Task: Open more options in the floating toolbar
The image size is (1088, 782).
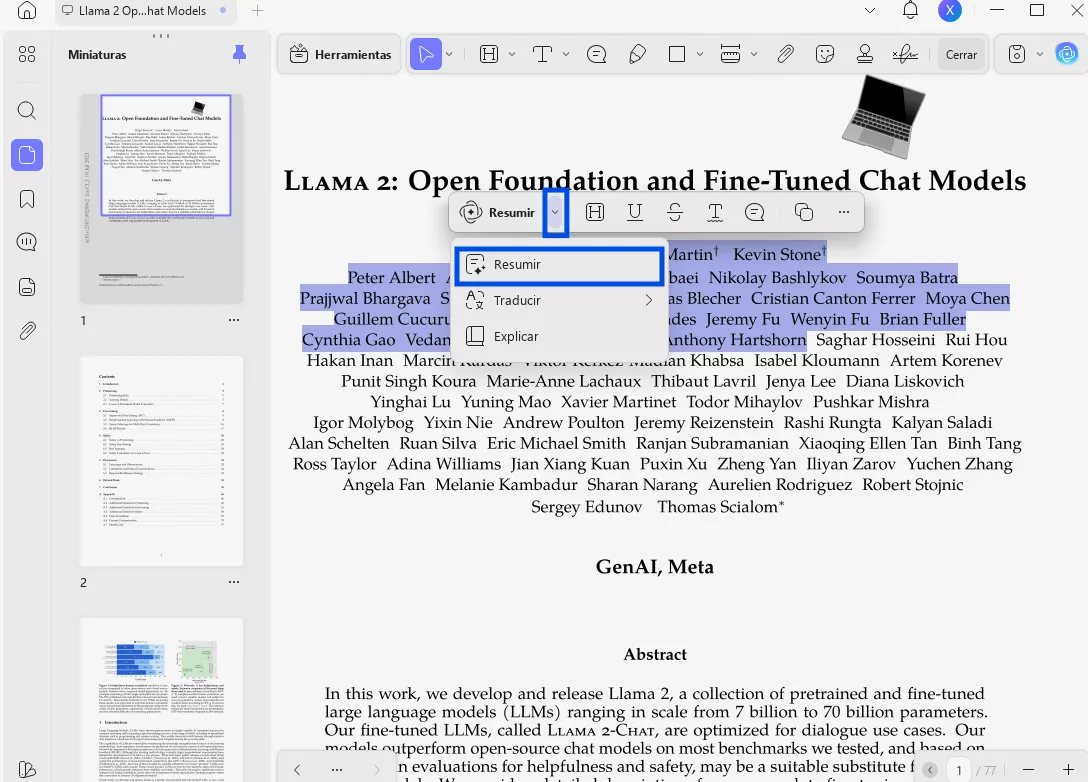Action: pos(844,212)
